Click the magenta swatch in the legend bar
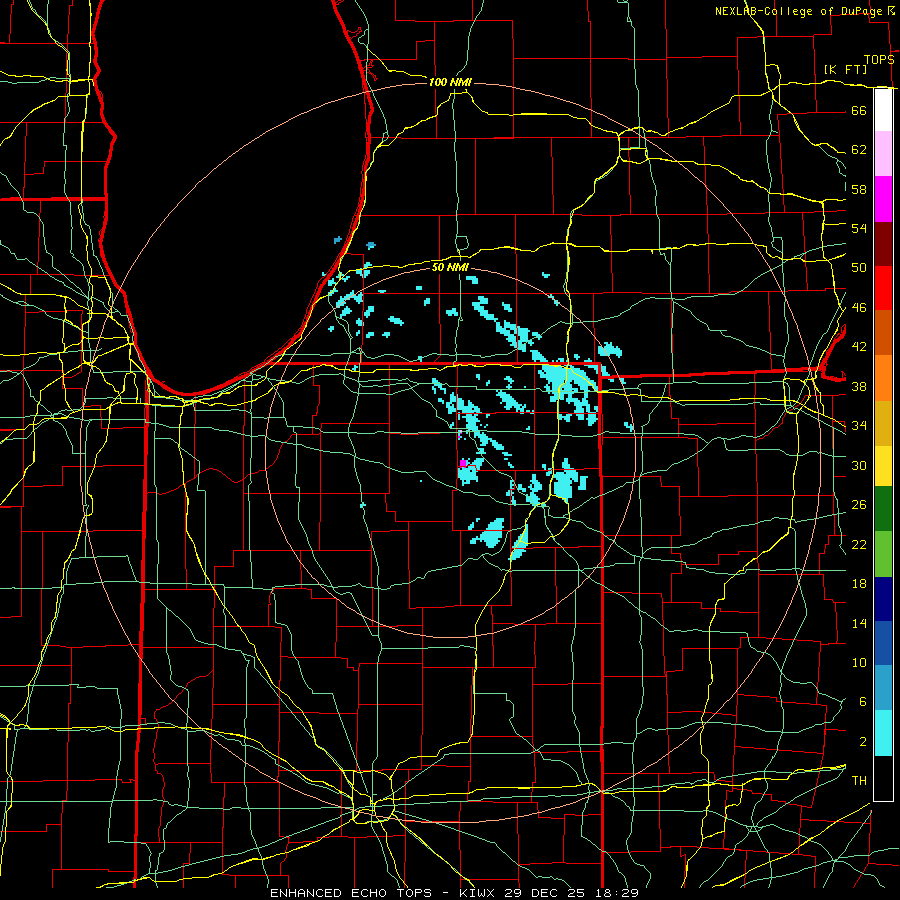The width and height of the screenshot is (900, 900). click(x=883, y=199)
